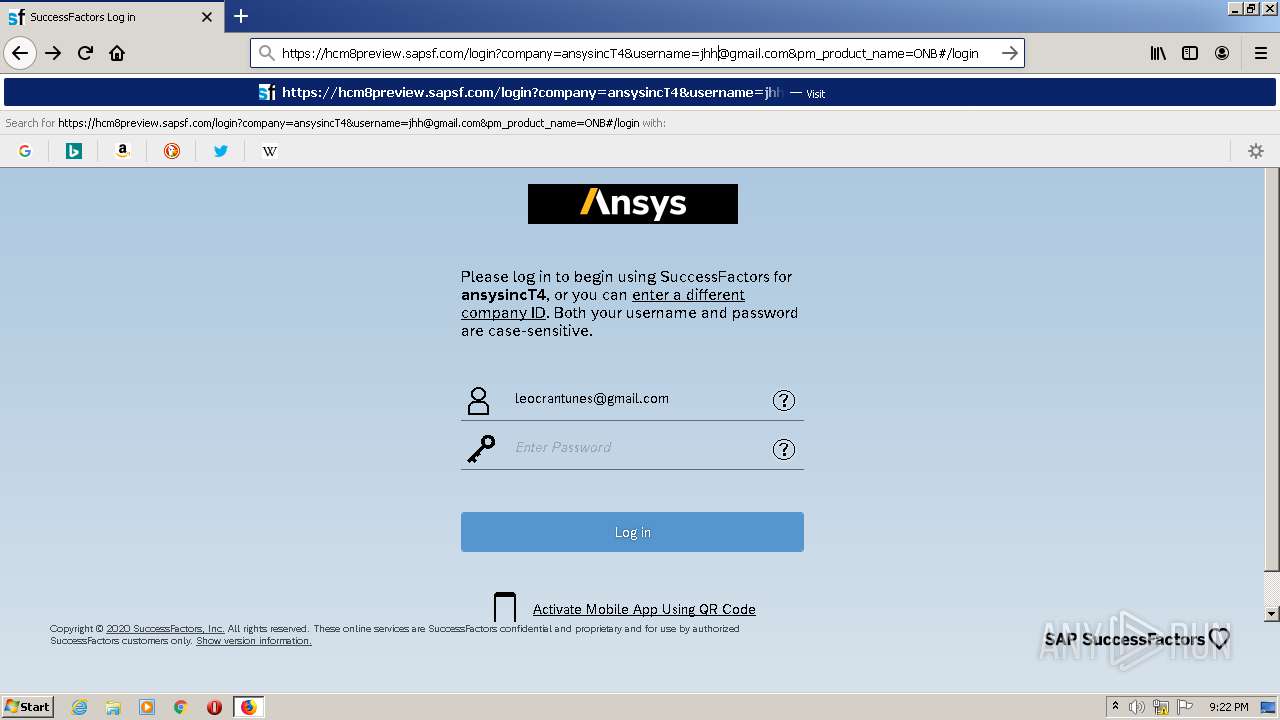Open help icon beside username field
This screenshot has width=1280, height=720.
pyautogui.click(x=784, y=400)
